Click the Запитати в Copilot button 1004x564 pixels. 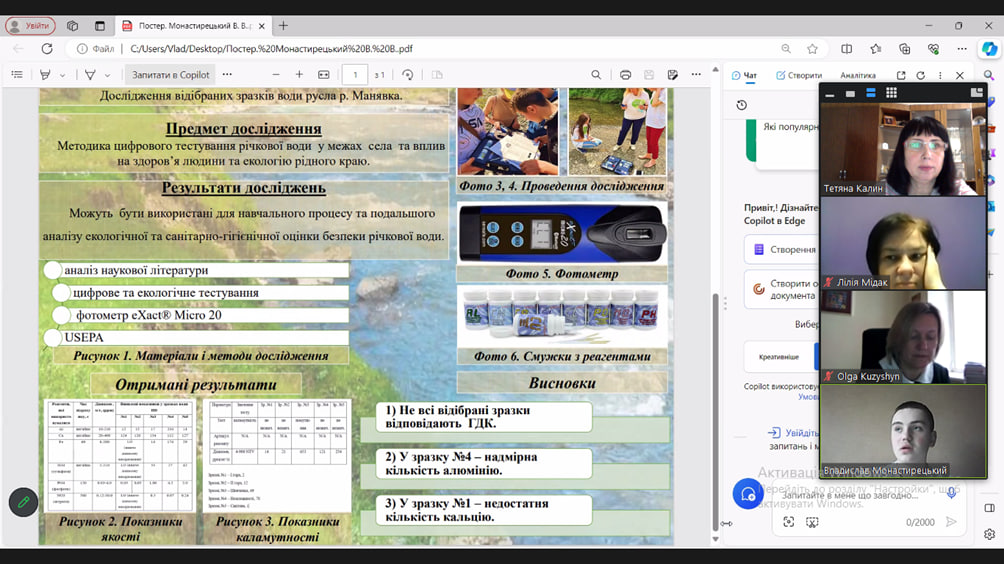pyautogui.click(x=171, y=75)
